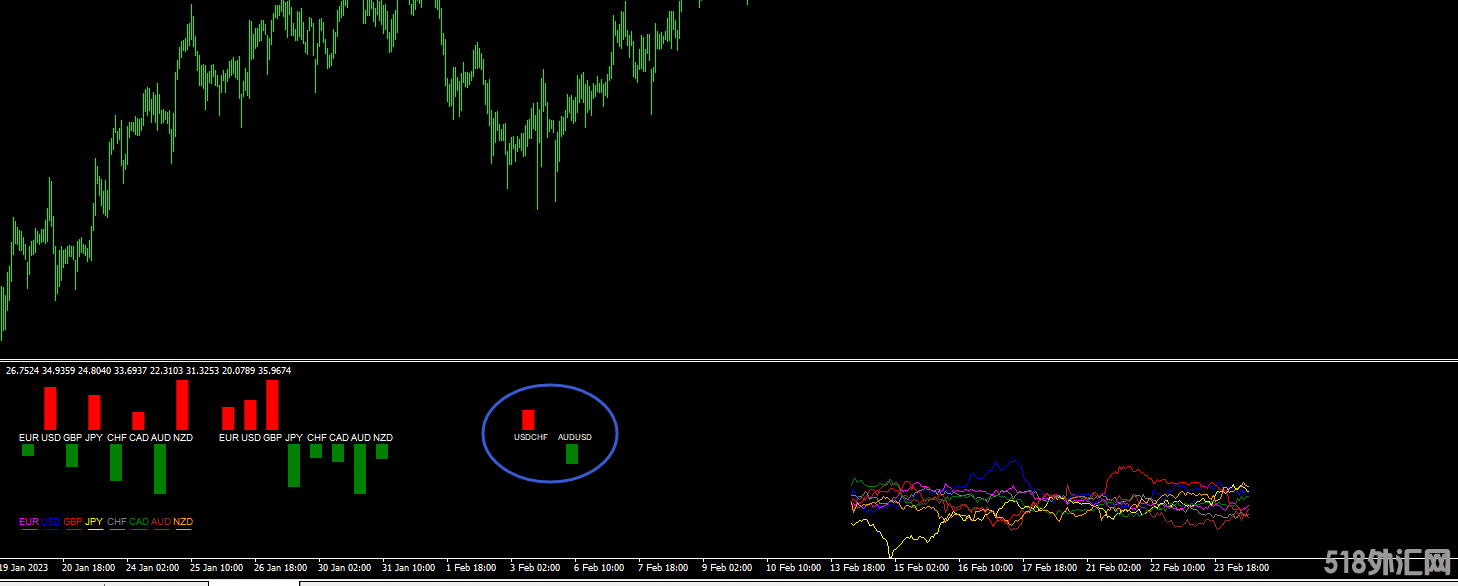The image size is (1458, 586).
Task: Click indicator value 31.3253
Action: coord(202,371)
